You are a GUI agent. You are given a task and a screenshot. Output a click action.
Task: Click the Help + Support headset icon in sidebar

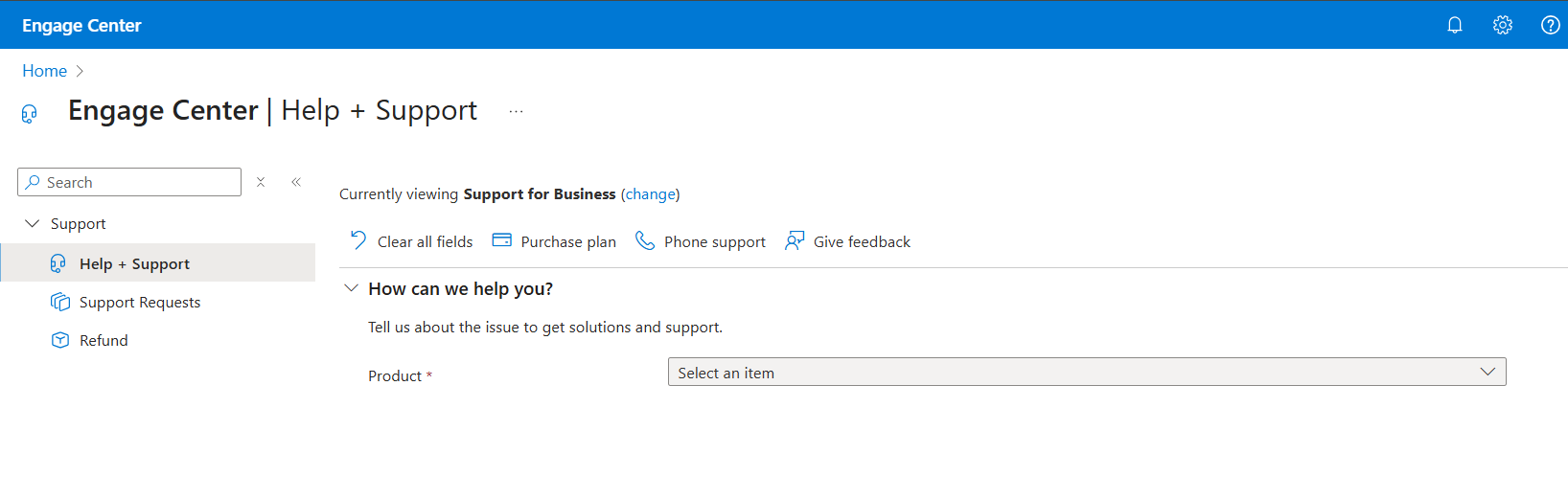[58, 263]
